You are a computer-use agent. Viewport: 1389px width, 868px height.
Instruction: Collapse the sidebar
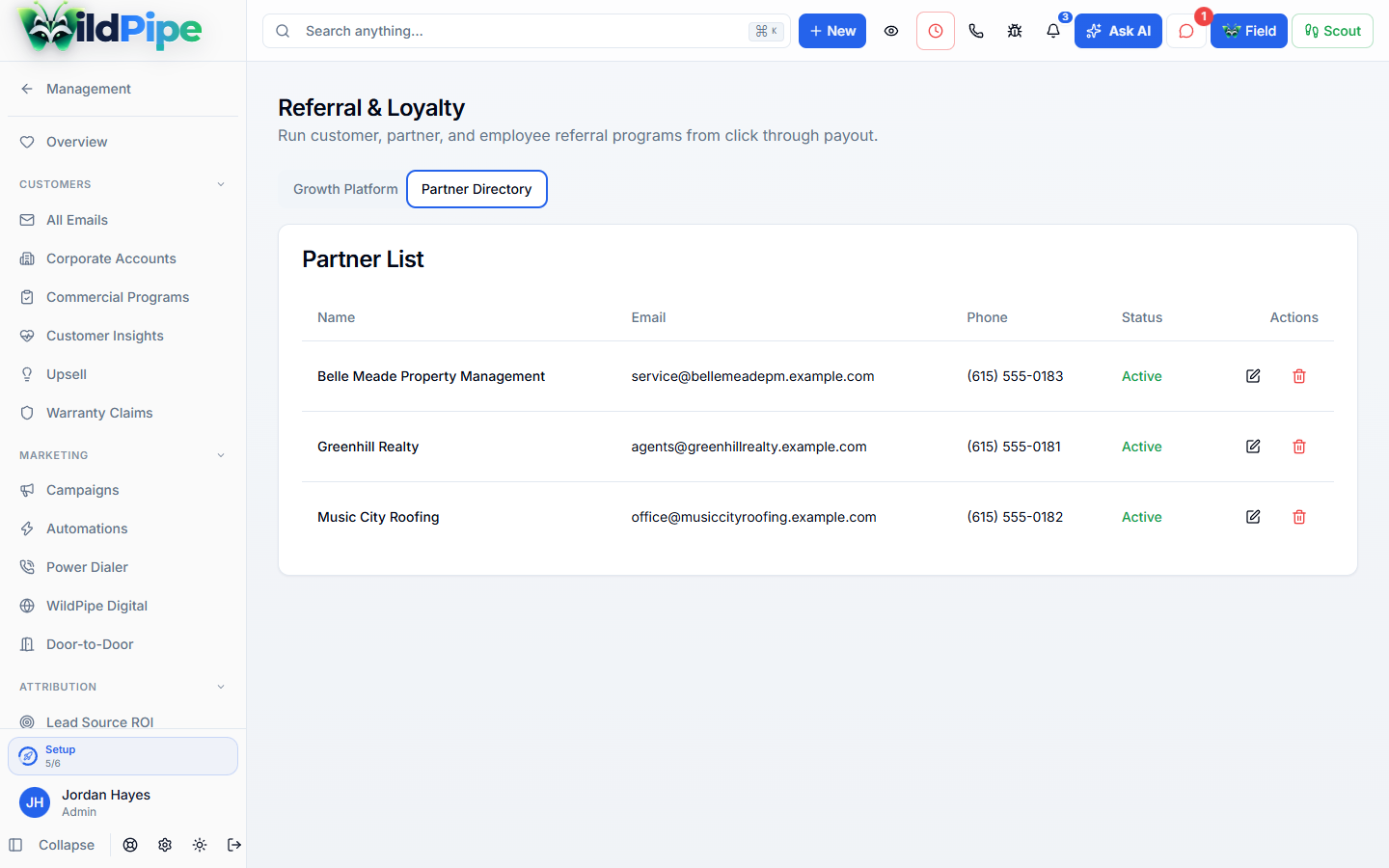pyautogui.click(x=52, y=845)
